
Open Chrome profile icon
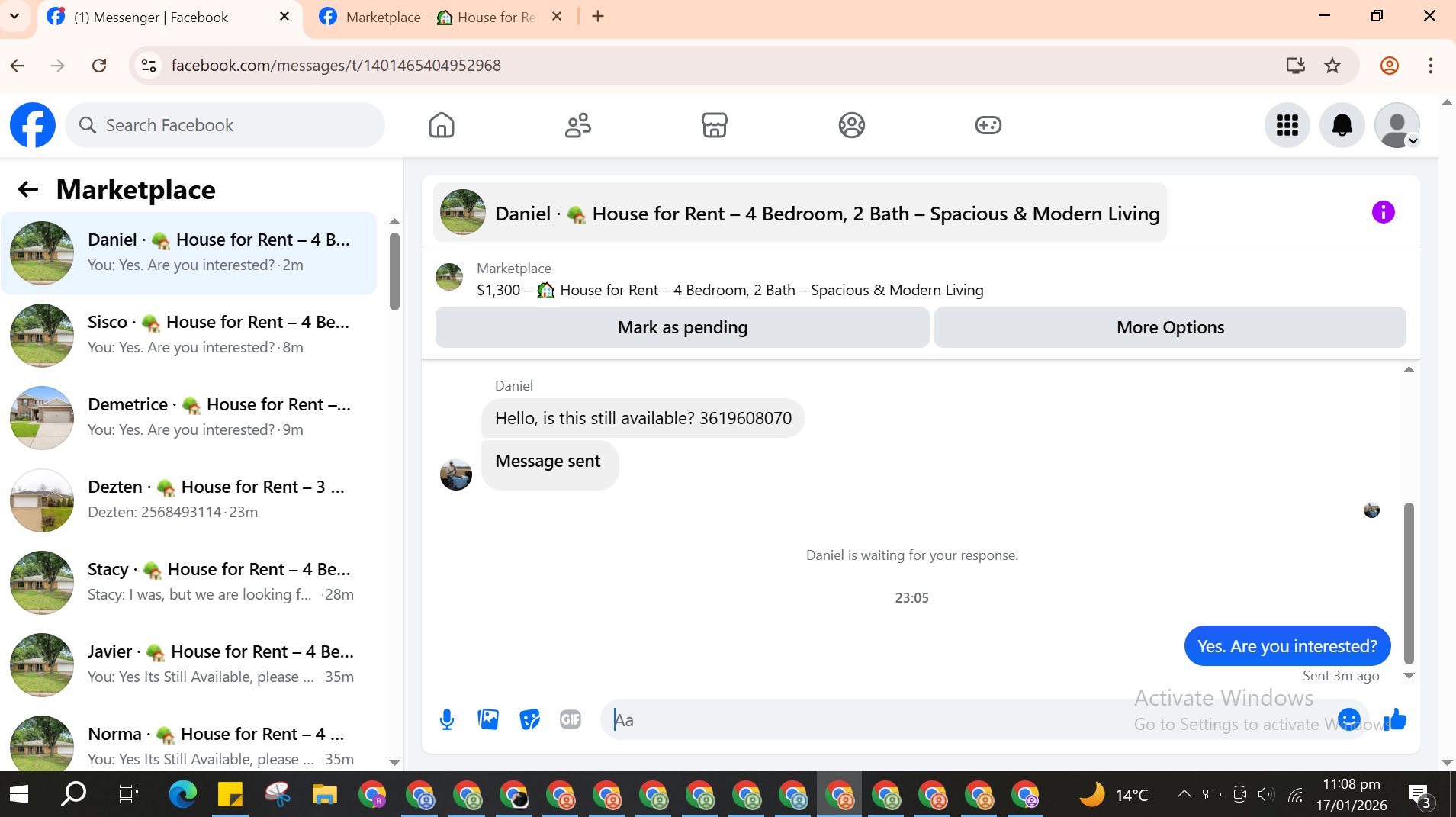1390,66
